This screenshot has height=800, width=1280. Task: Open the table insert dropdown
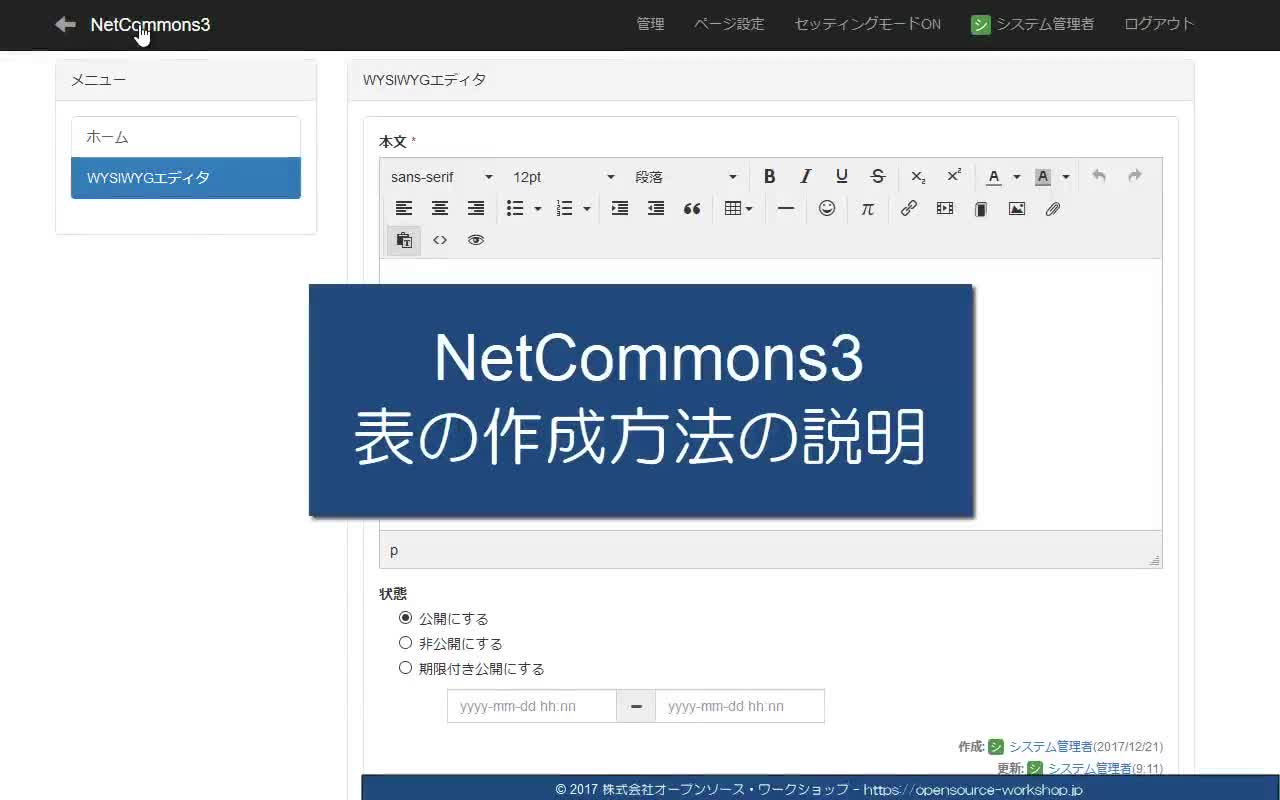738,209
